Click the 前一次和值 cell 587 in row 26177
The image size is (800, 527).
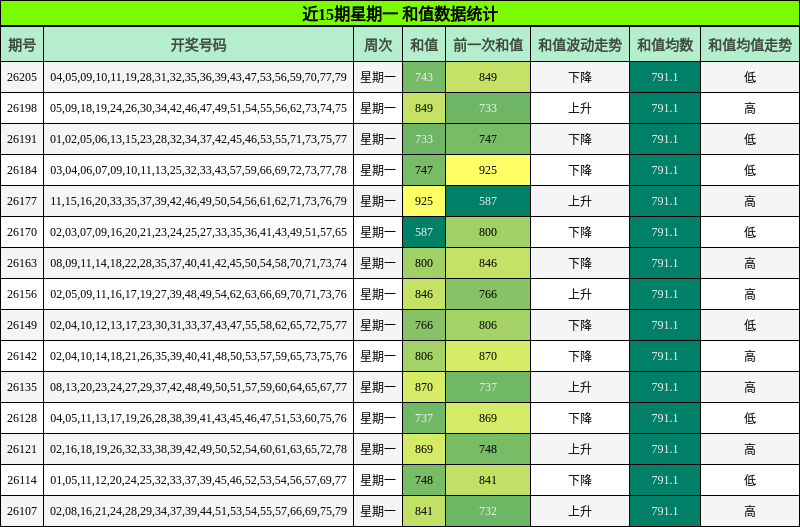[488, 201]
